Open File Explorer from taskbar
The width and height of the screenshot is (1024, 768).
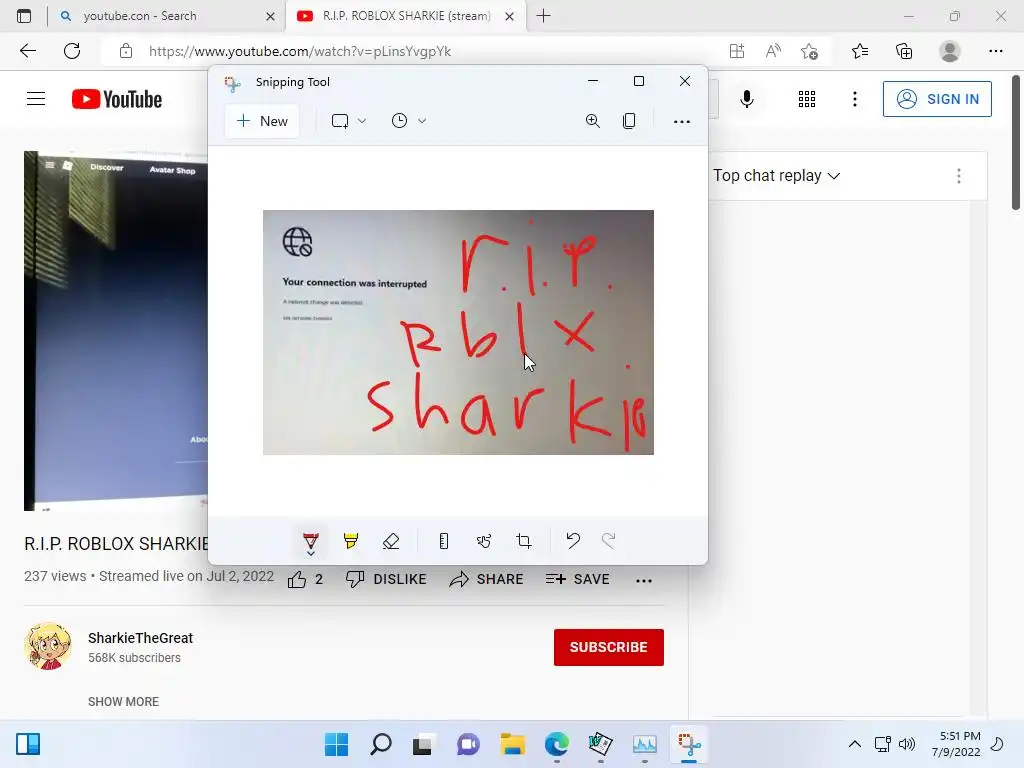513,744
